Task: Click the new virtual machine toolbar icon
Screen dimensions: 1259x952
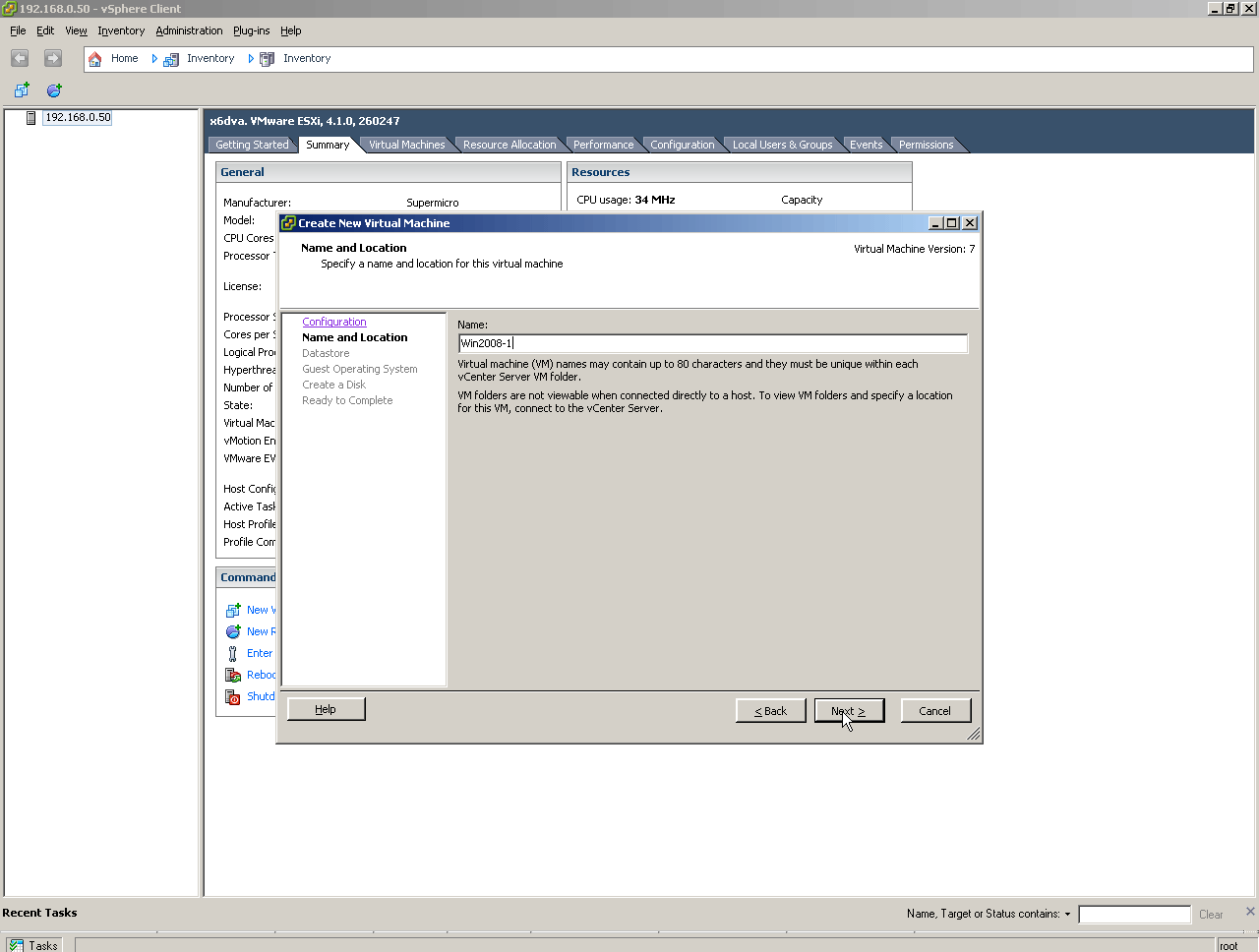Action: pyautogui.click(x=22, y=90)
